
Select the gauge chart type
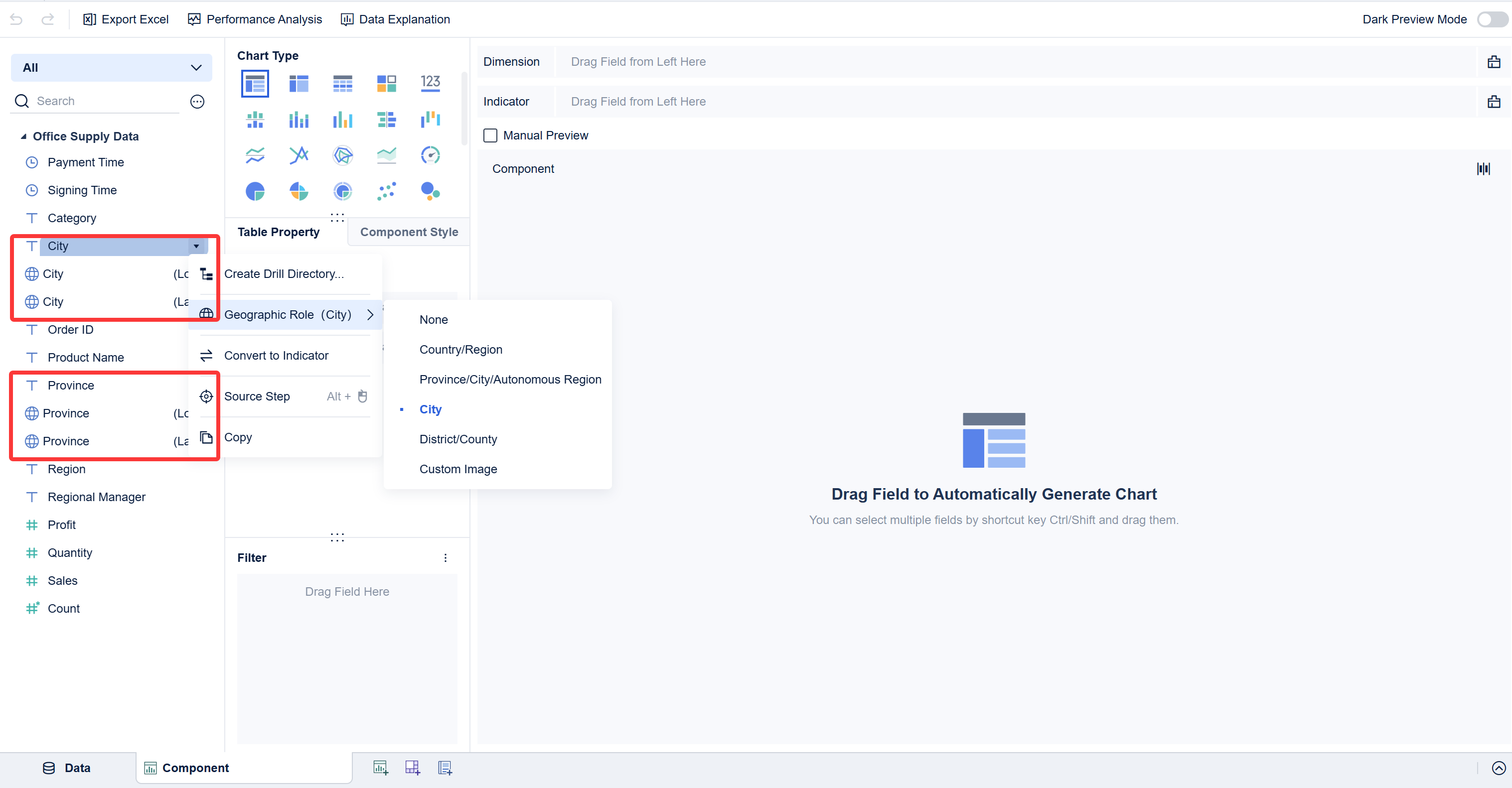(x=430, y=155)
